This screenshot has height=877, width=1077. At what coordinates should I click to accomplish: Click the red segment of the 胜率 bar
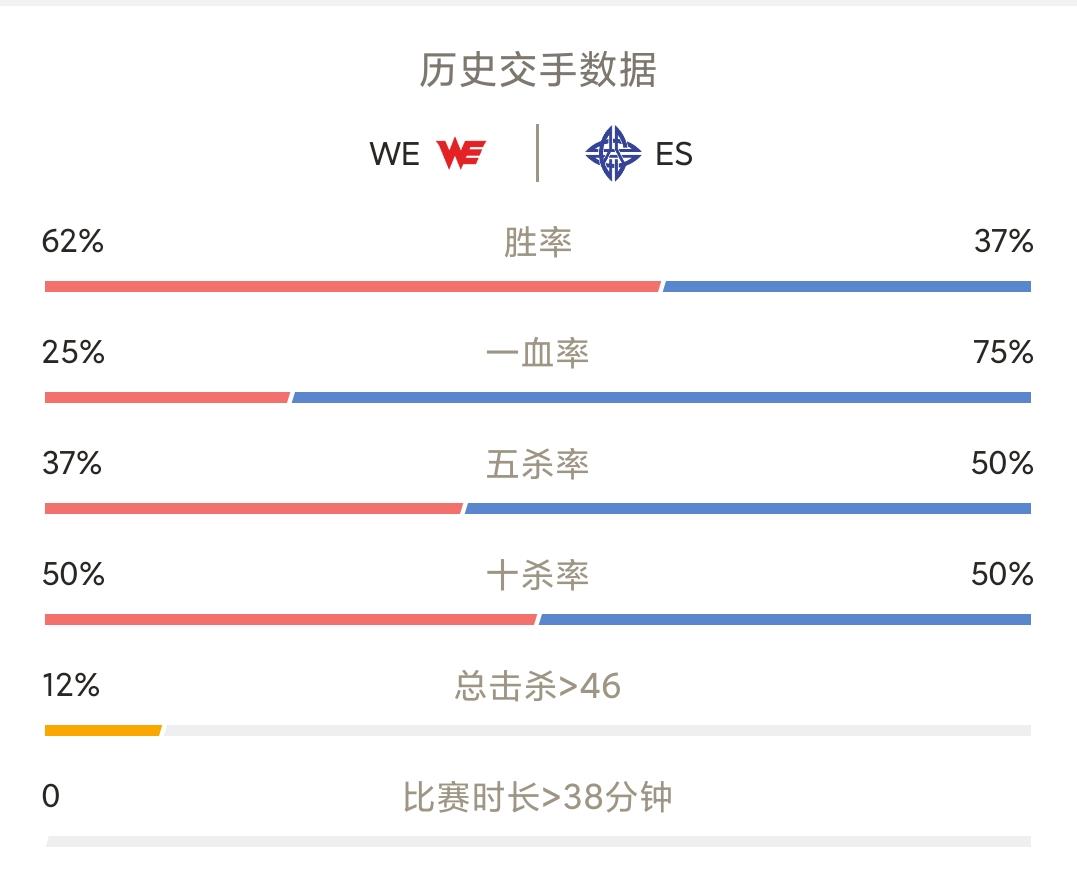coord(352,287)
